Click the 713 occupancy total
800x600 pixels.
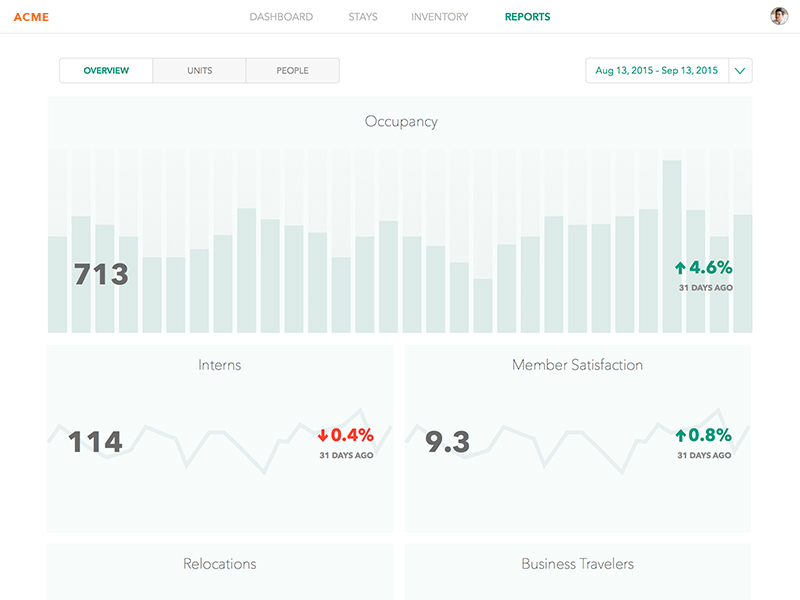pos(101,274)
